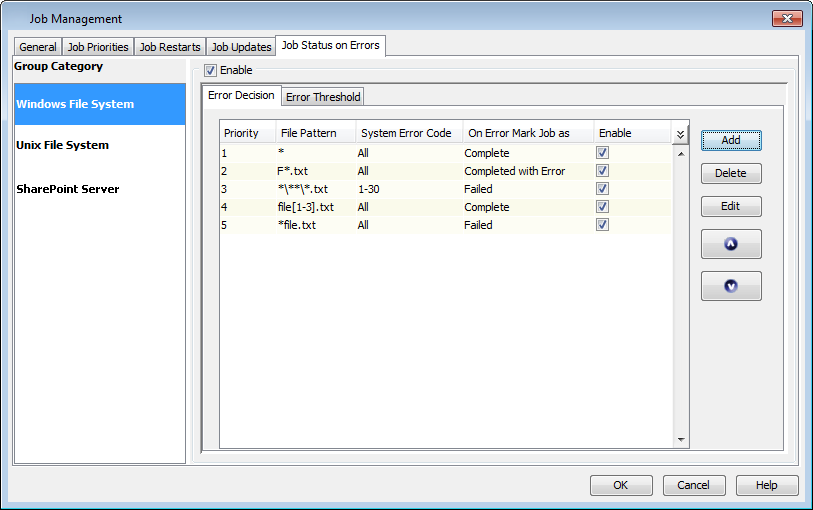Open the Job Restarts tab
The image size is (813, 510).
pos(170,47)
